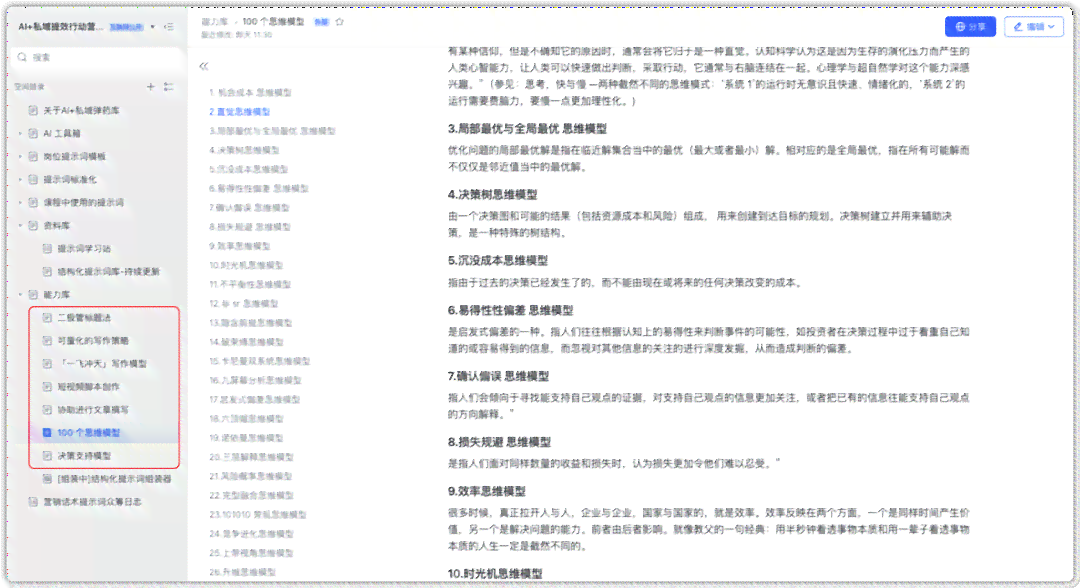Expand the 岗位提示词模板 tree node

tap(21, 156)
